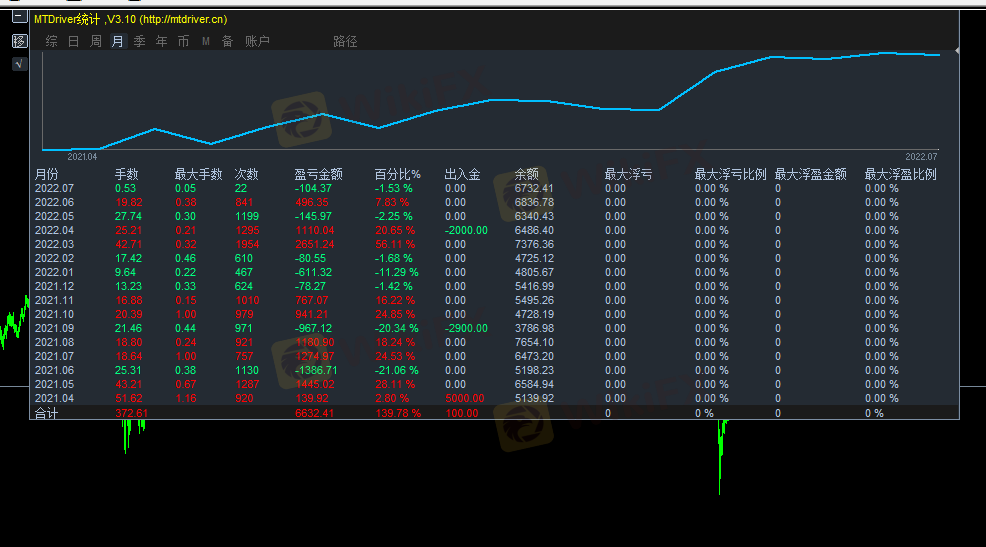986x547 pixels.
Task: Click the 合计 totals row label
Action: click(47, 413)
